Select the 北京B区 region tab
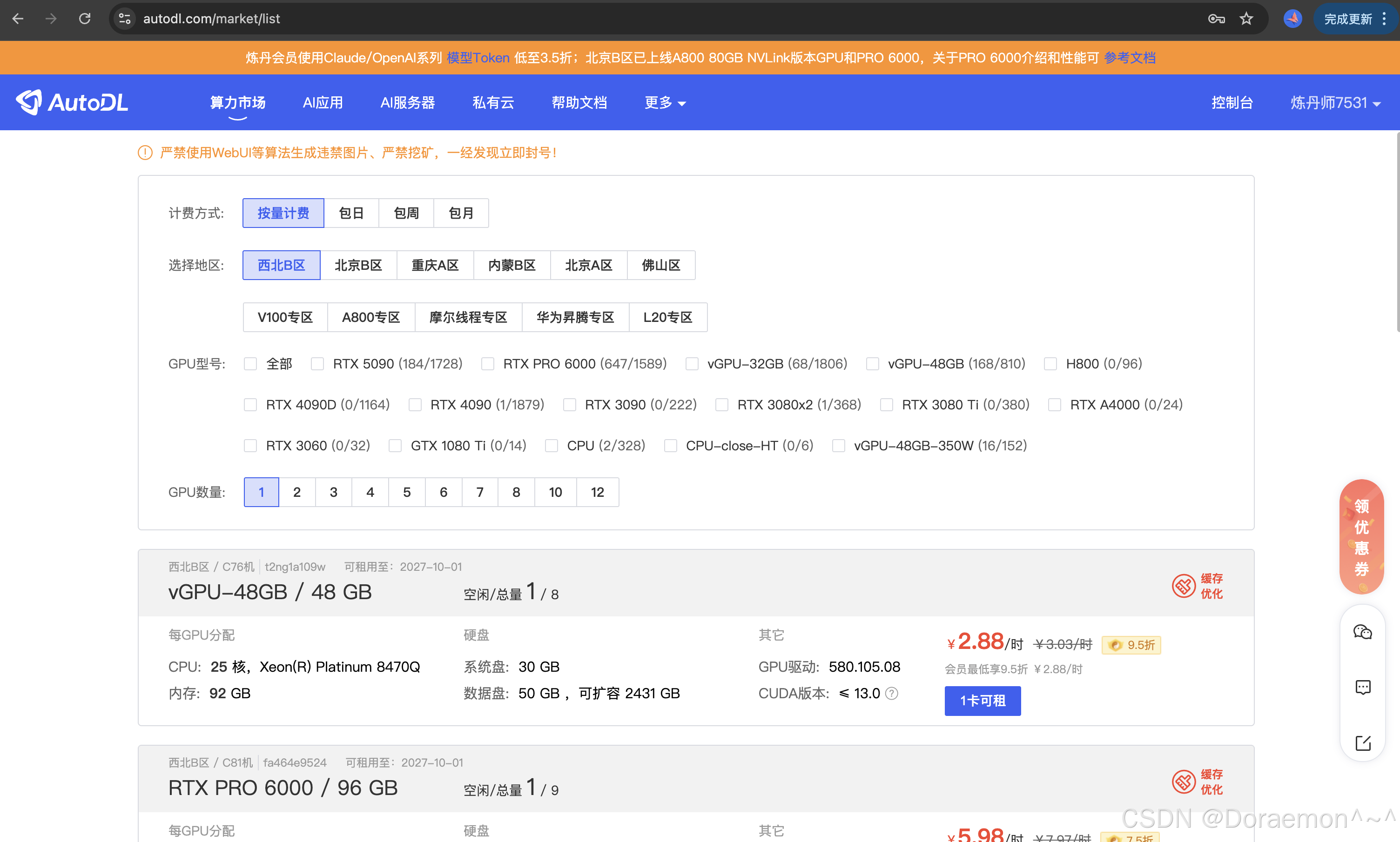Viewport: 1400px width, 842px height. coord(358,265)
